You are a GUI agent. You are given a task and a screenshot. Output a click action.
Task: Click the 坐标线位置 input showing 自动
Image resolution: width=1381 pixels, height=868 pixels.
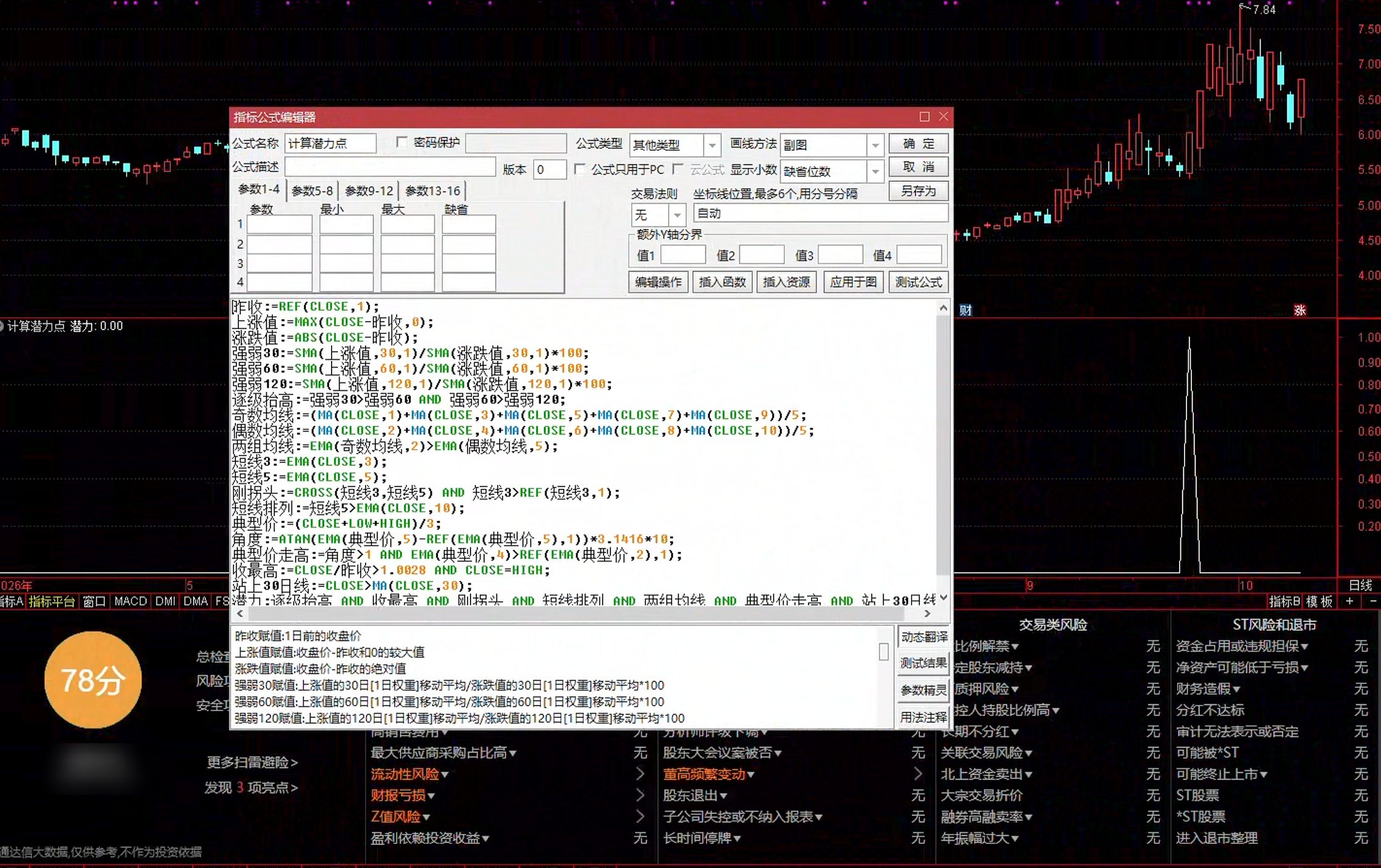(x=820, y=213)
